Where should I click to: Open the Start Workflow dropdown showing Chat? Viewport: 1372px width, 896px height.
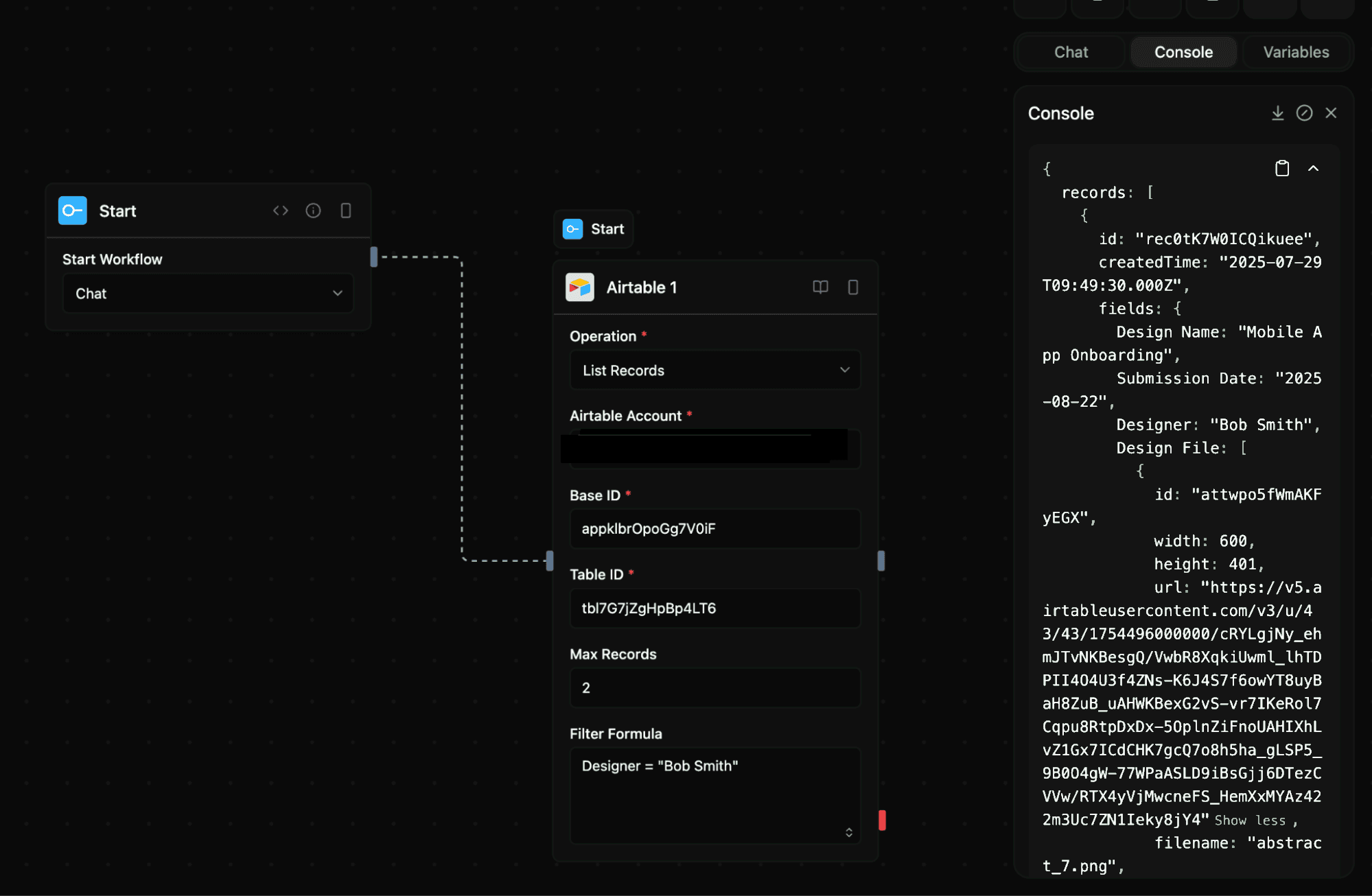pyautogui.click(x=207, y=293)
